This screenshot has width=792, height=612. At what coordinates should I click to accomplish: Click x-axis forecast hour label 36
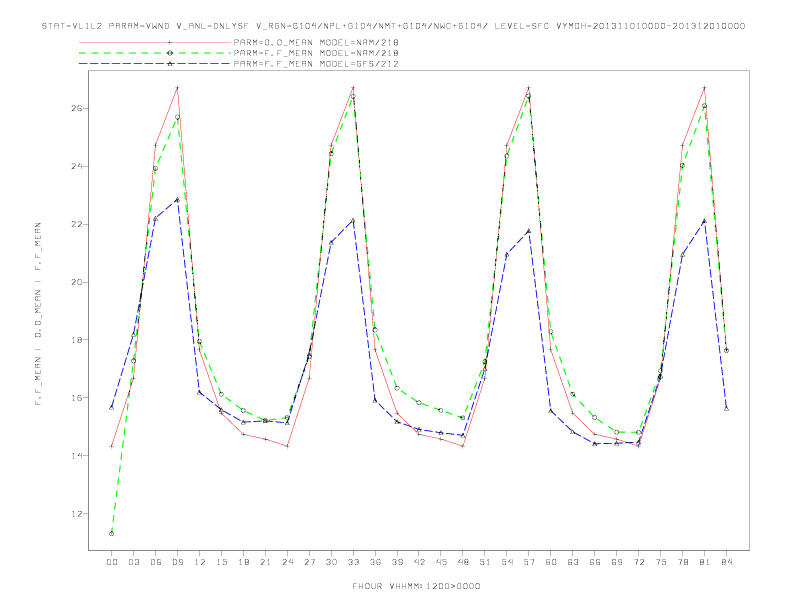pos(375,562)
